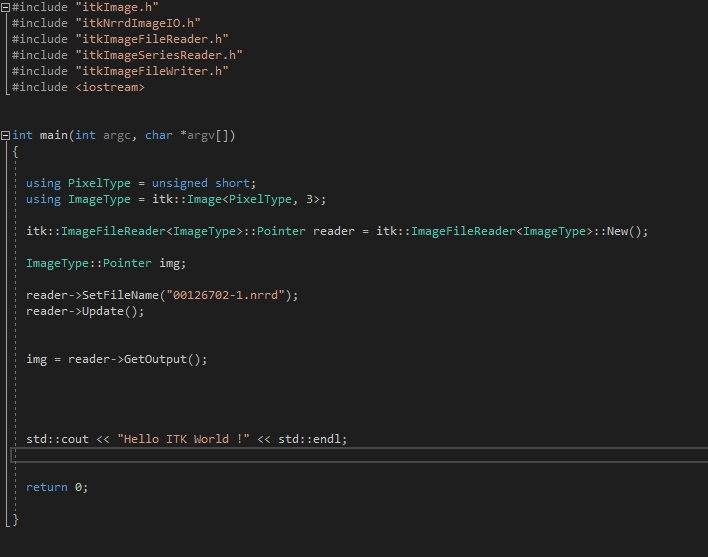Click the closing brace of main
Image resolution: width=708 pixels, height=557 pixels.
15,519
